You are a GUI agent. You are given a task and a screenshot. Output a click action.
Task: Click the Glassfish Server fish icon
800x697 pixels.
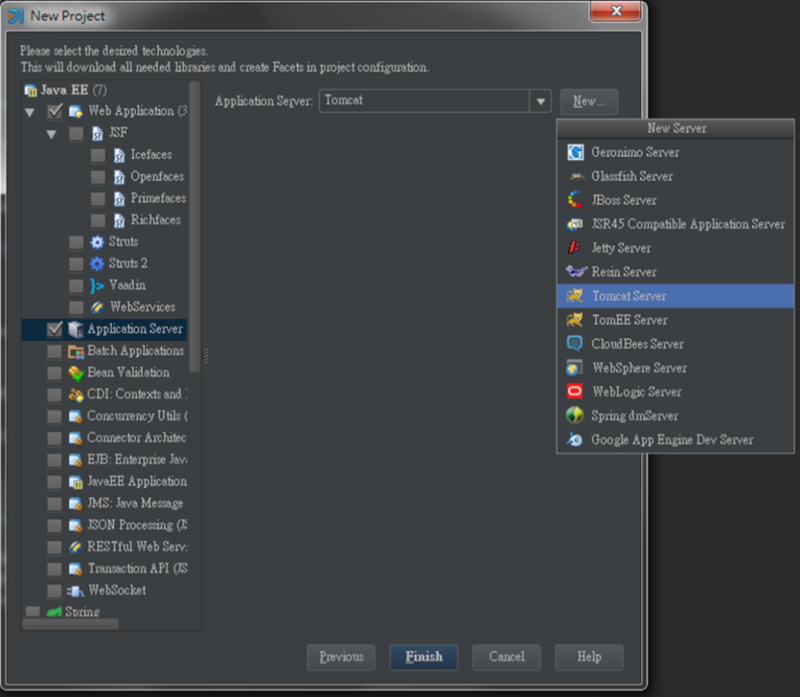(x=575, y=176)
